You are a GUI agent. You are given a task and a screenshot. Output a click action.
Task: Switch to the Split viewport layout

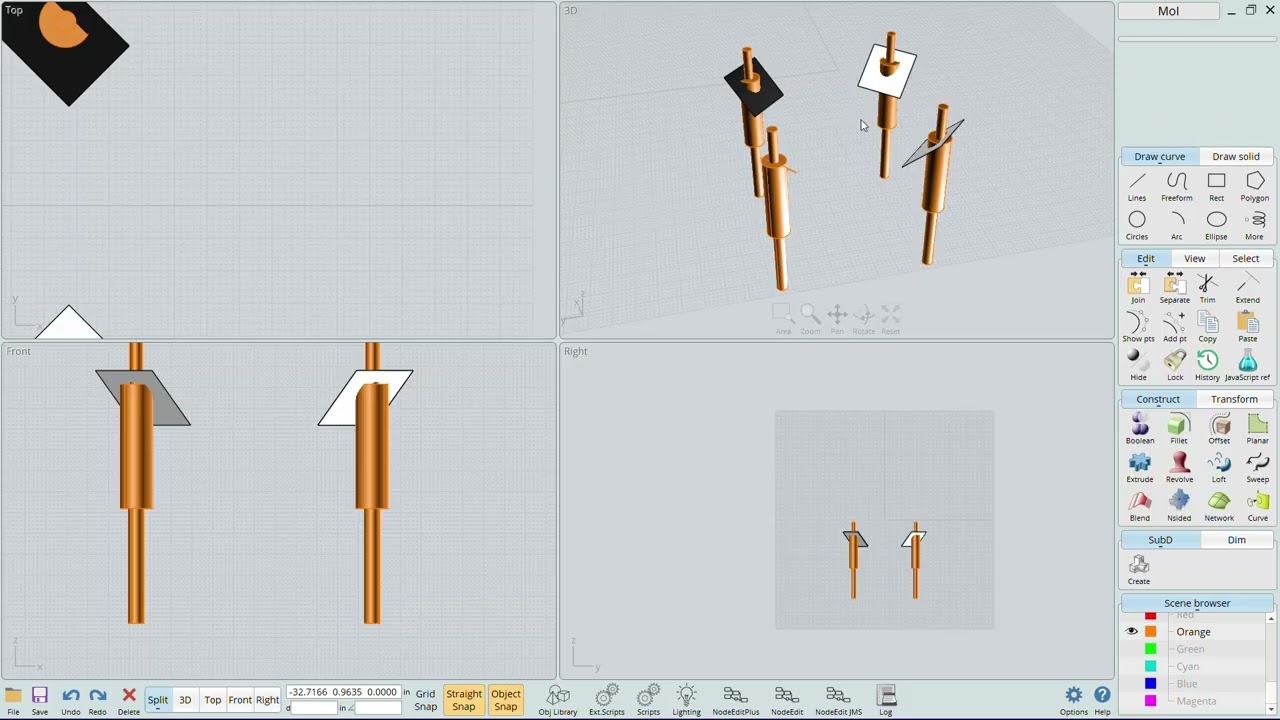158,700
